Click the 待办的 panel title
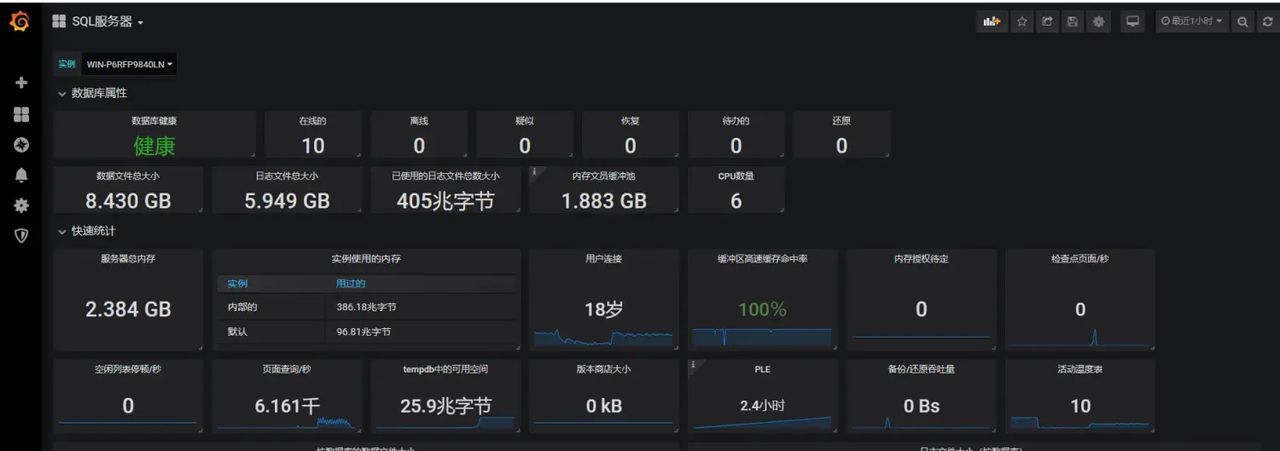 tap(736, 120)
